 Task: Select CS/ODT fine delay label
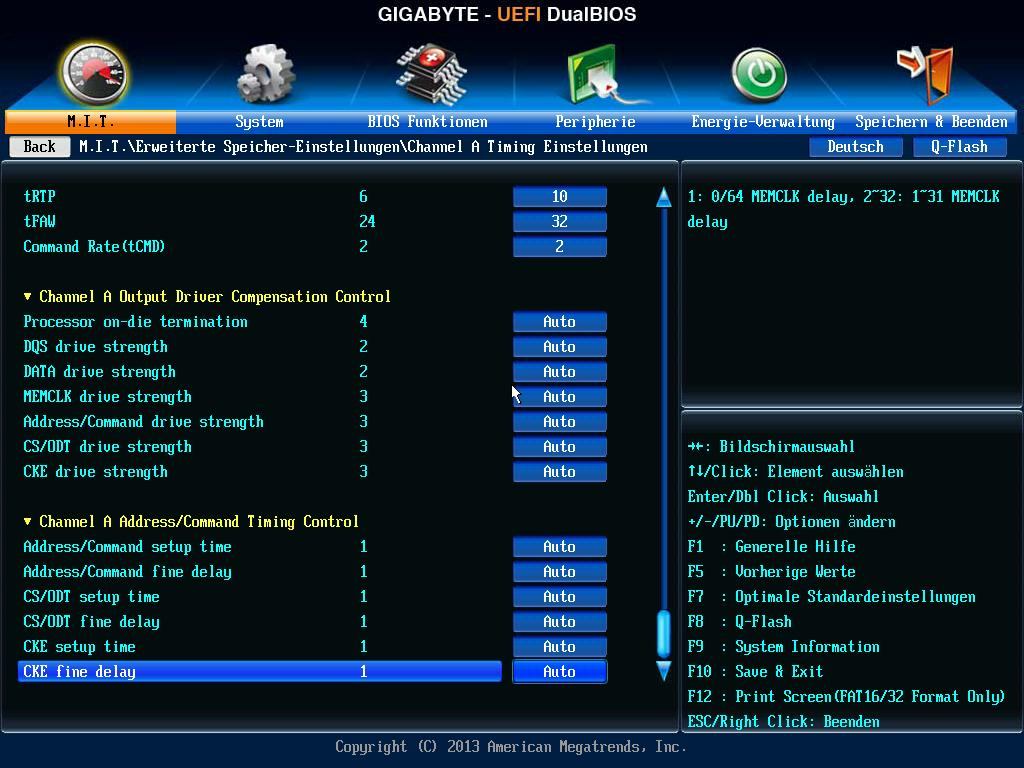(x=92, y=622)
